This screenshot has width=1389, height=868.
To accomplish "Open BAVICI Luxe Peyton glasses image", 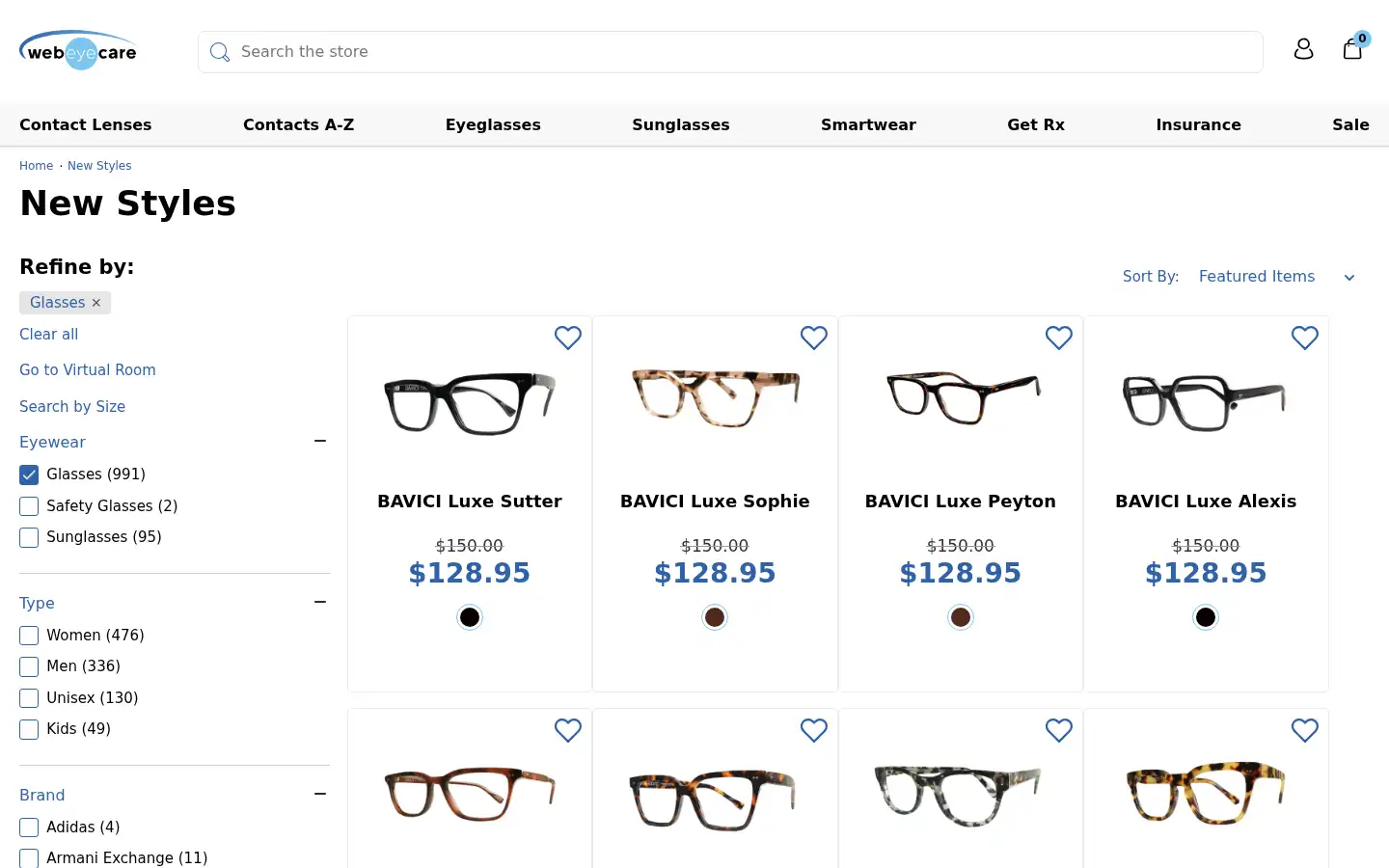I will (963, 397).
